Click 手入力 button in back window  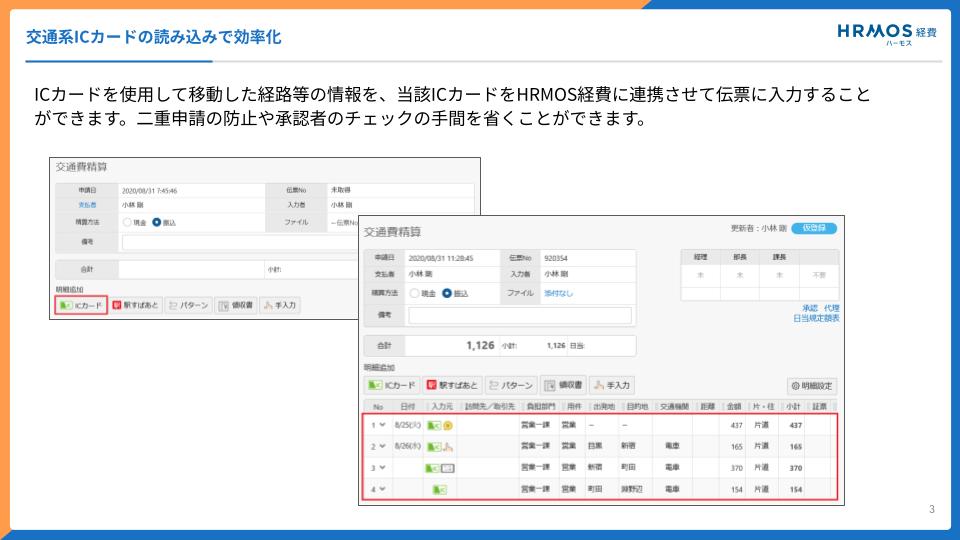point(280,305)
